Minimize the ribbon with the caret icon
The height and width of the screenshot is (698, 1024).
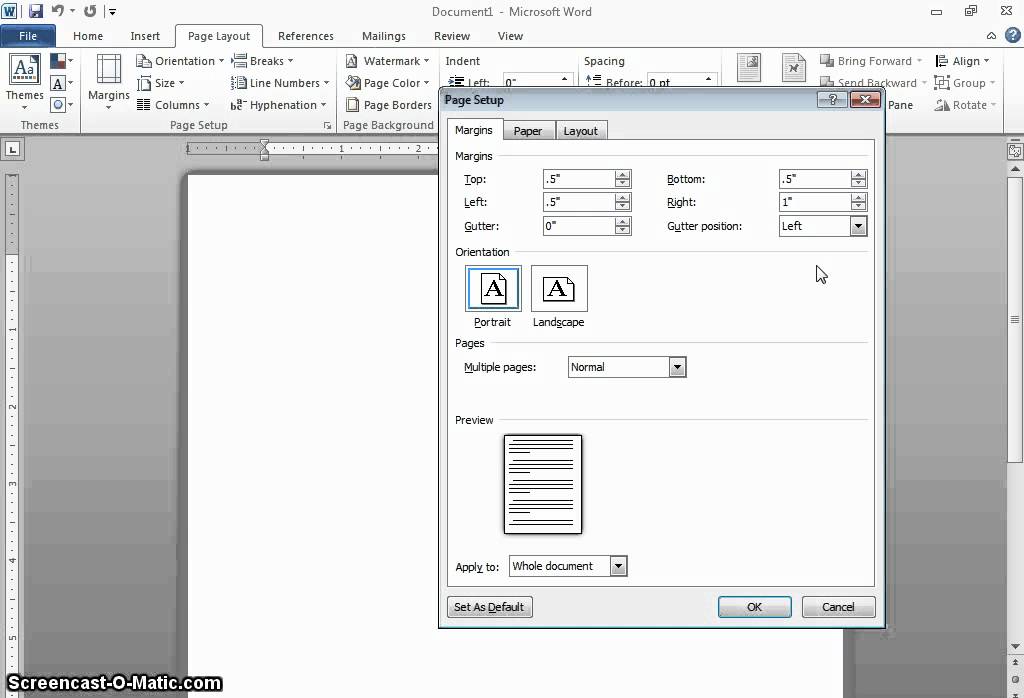[x=991, y=36]
